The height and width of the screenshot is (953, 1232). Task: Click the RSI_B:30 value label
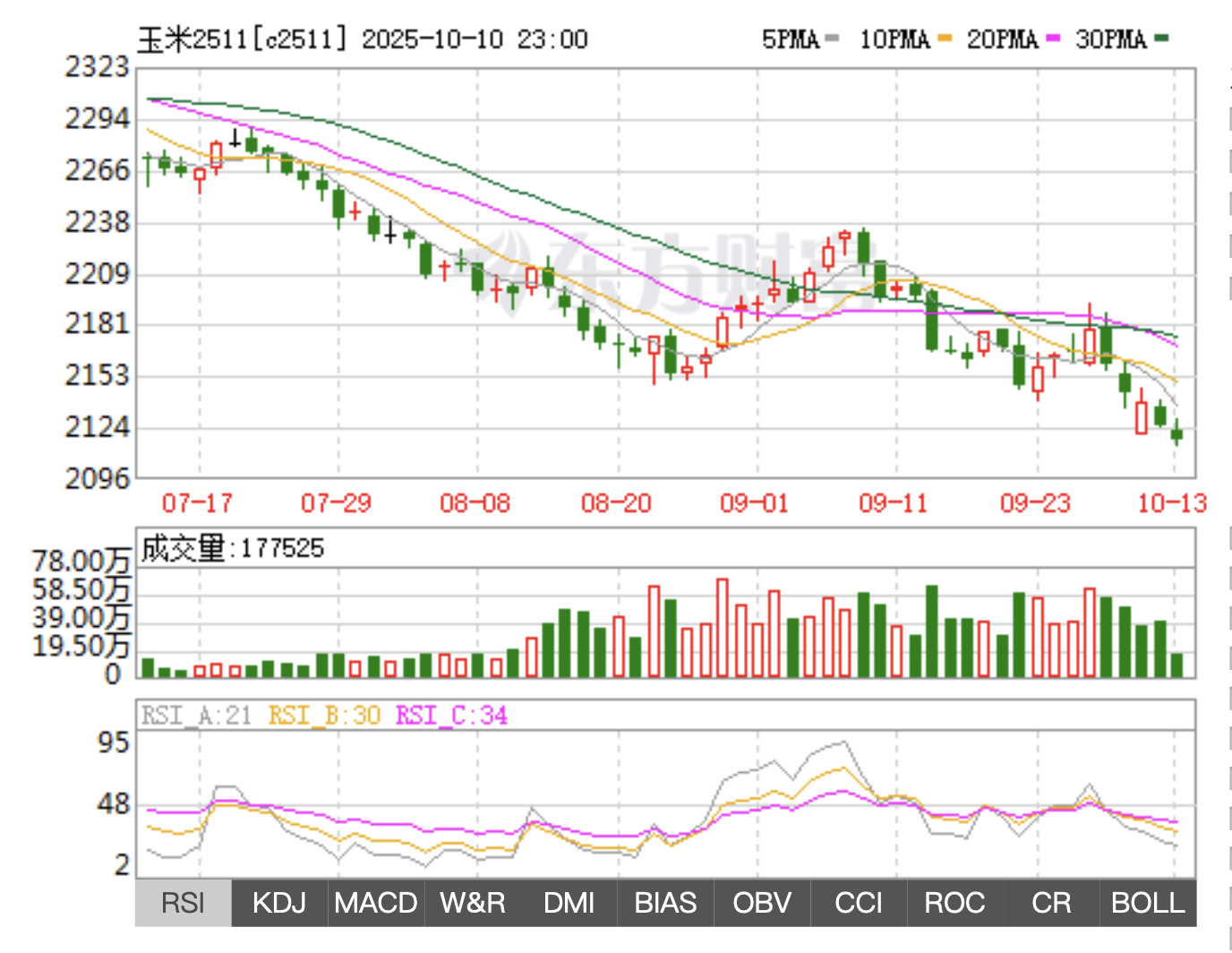point(324,716)
